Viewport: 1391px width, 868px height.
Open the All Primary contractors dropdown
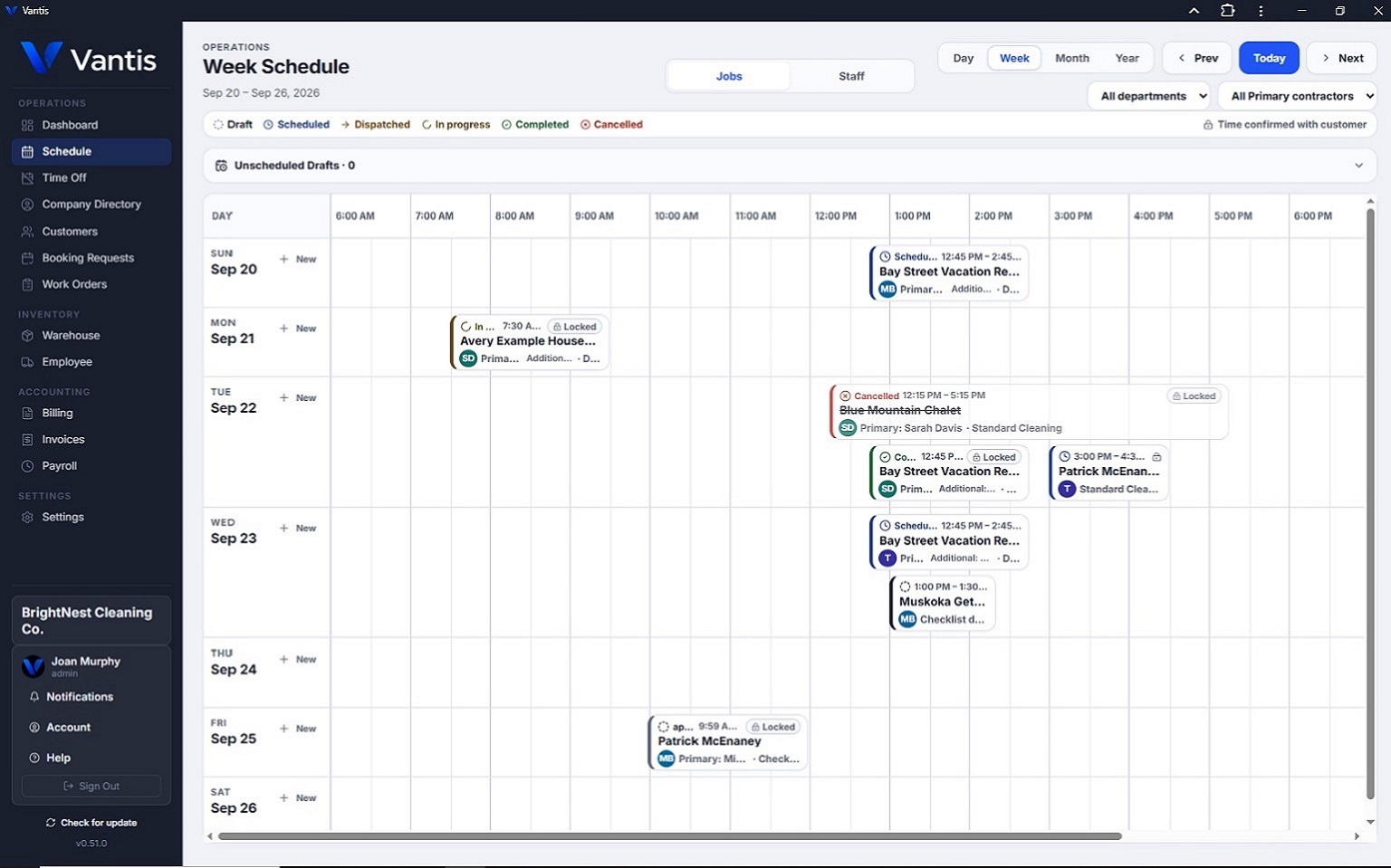(x=1298, y=96)
